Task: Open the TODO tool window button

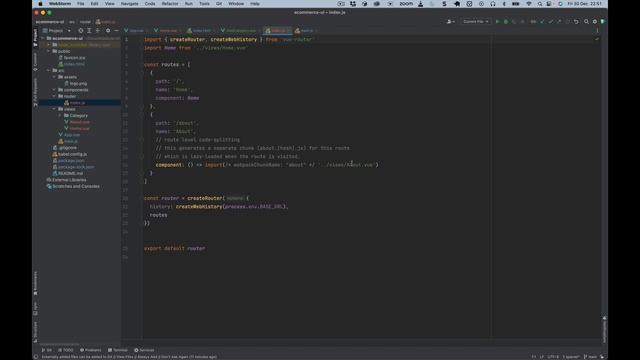Action: pos(66,350)
